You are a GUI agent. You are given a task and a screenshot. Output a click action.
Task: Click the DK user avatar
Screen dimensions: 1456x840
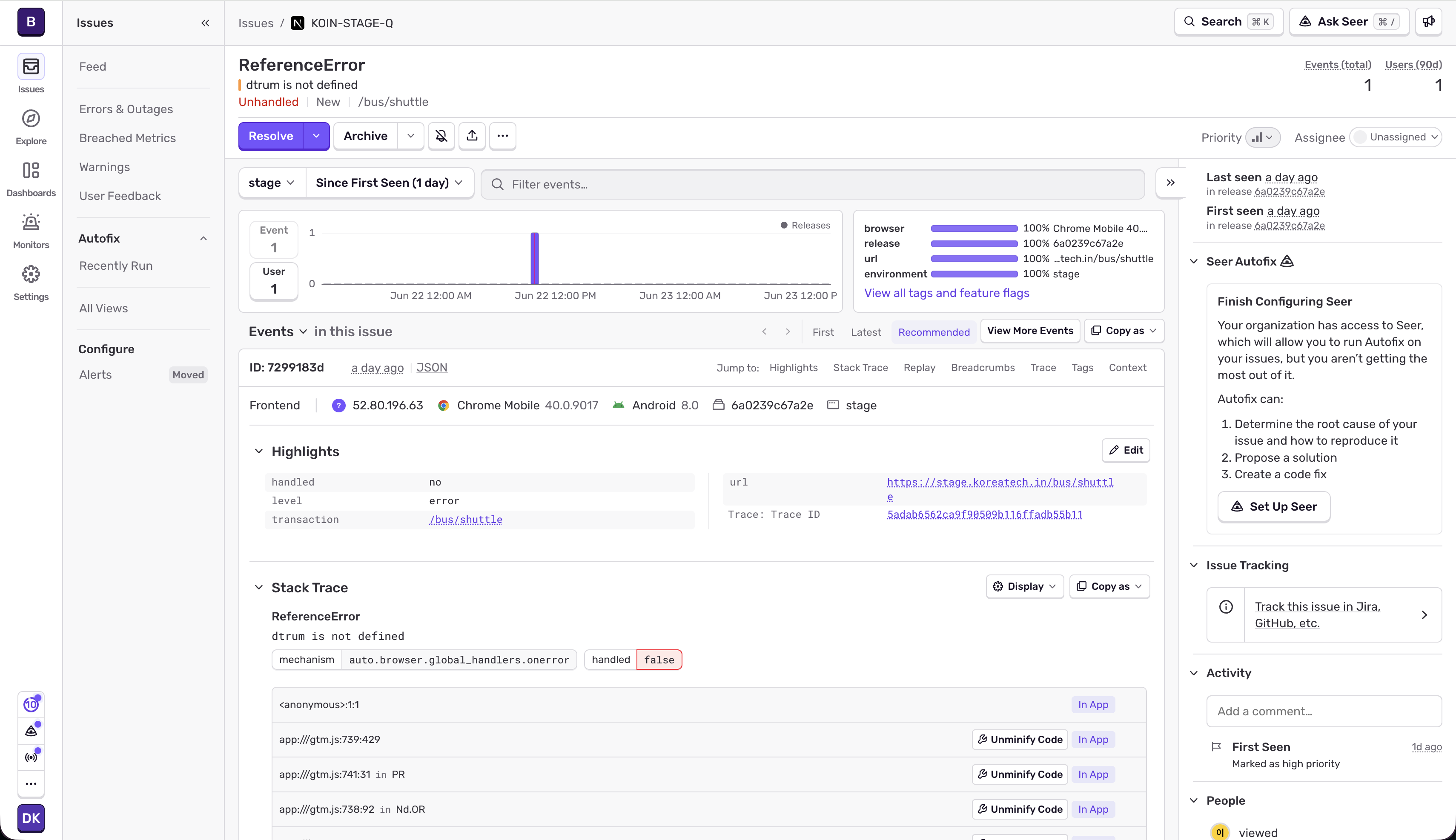pyautogui.click(x=31, y=818)
